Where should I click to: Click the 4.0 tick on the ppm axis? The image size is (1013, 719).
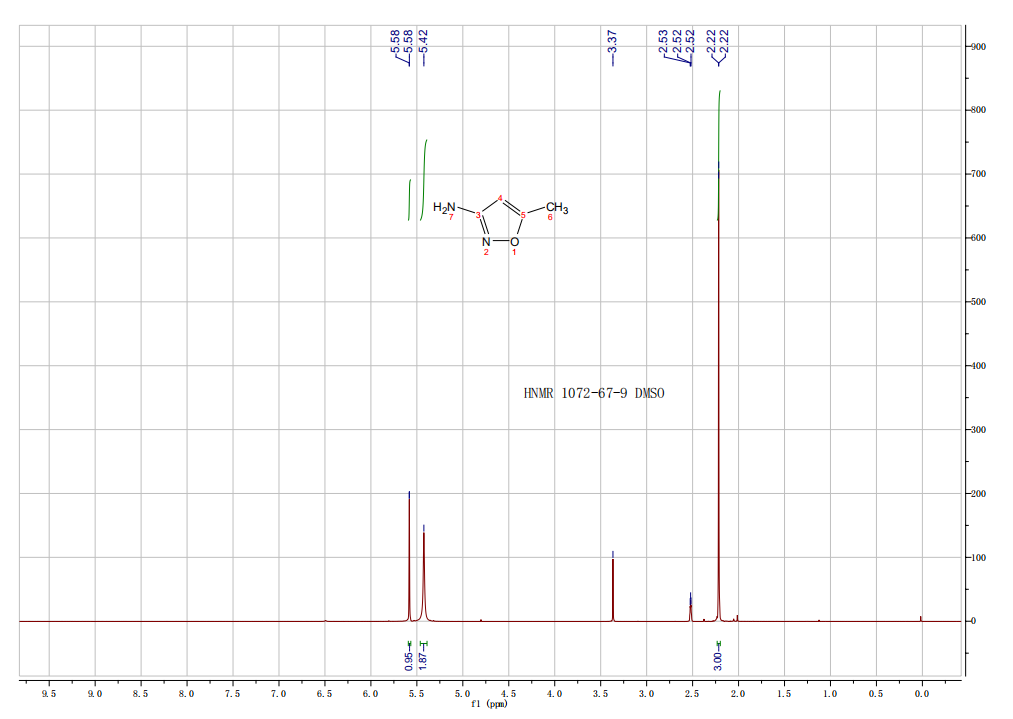click(554, 692)
